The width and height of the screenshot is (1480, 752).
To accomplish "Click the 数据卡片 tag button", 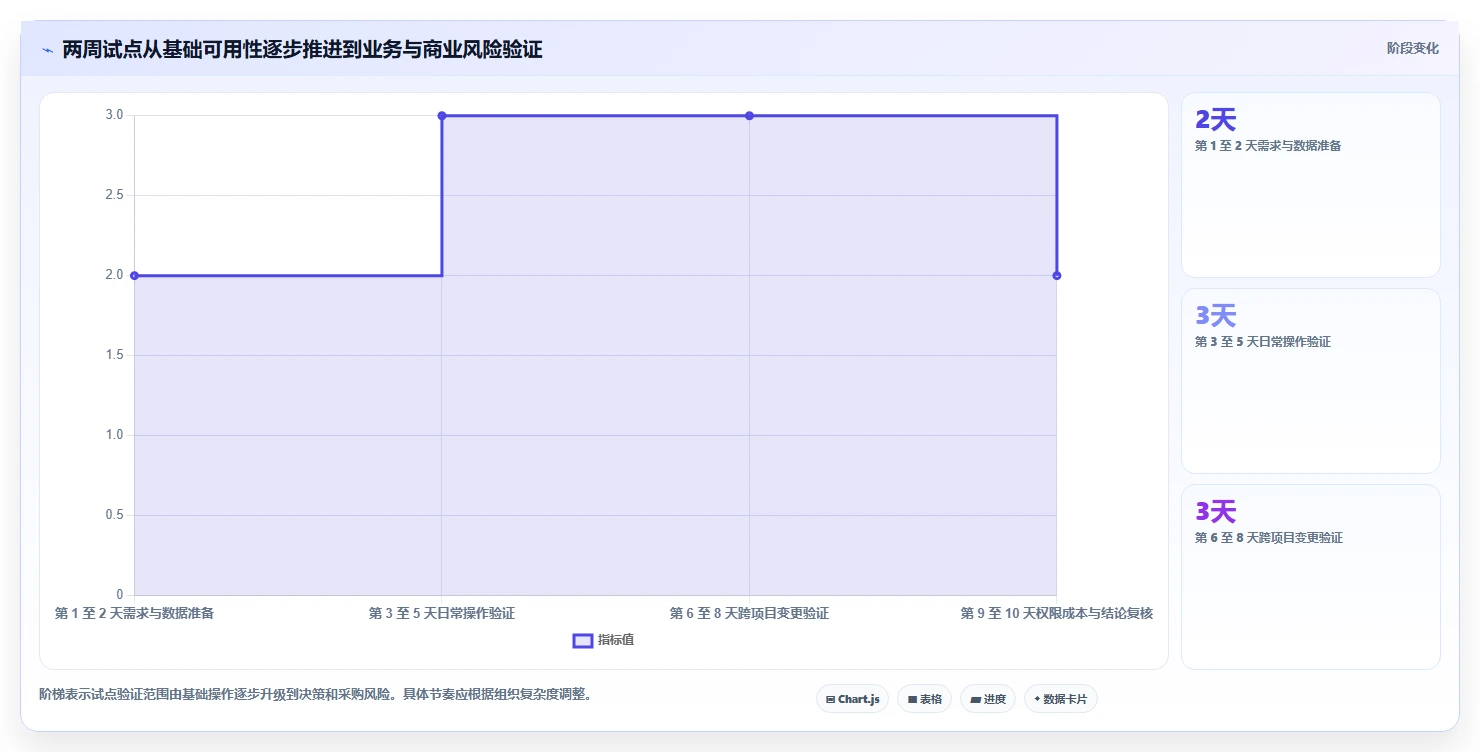I will 1060,699.
